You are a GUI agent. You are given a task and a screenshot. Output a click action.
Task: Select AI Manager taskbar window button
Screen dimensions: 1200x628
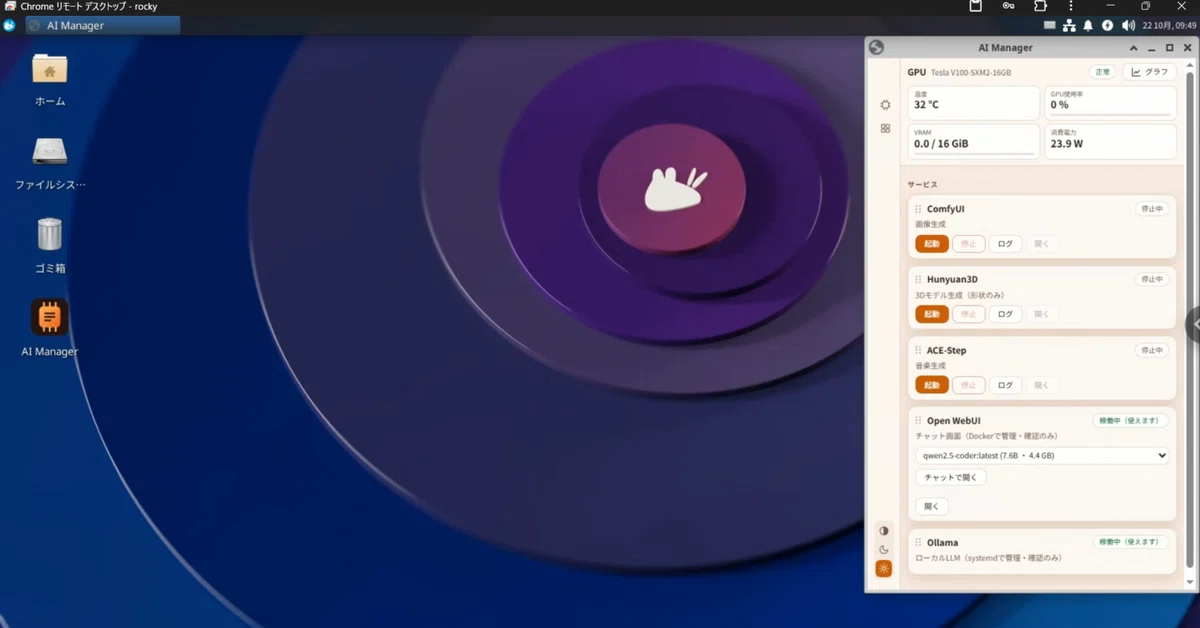coord(103,25)
